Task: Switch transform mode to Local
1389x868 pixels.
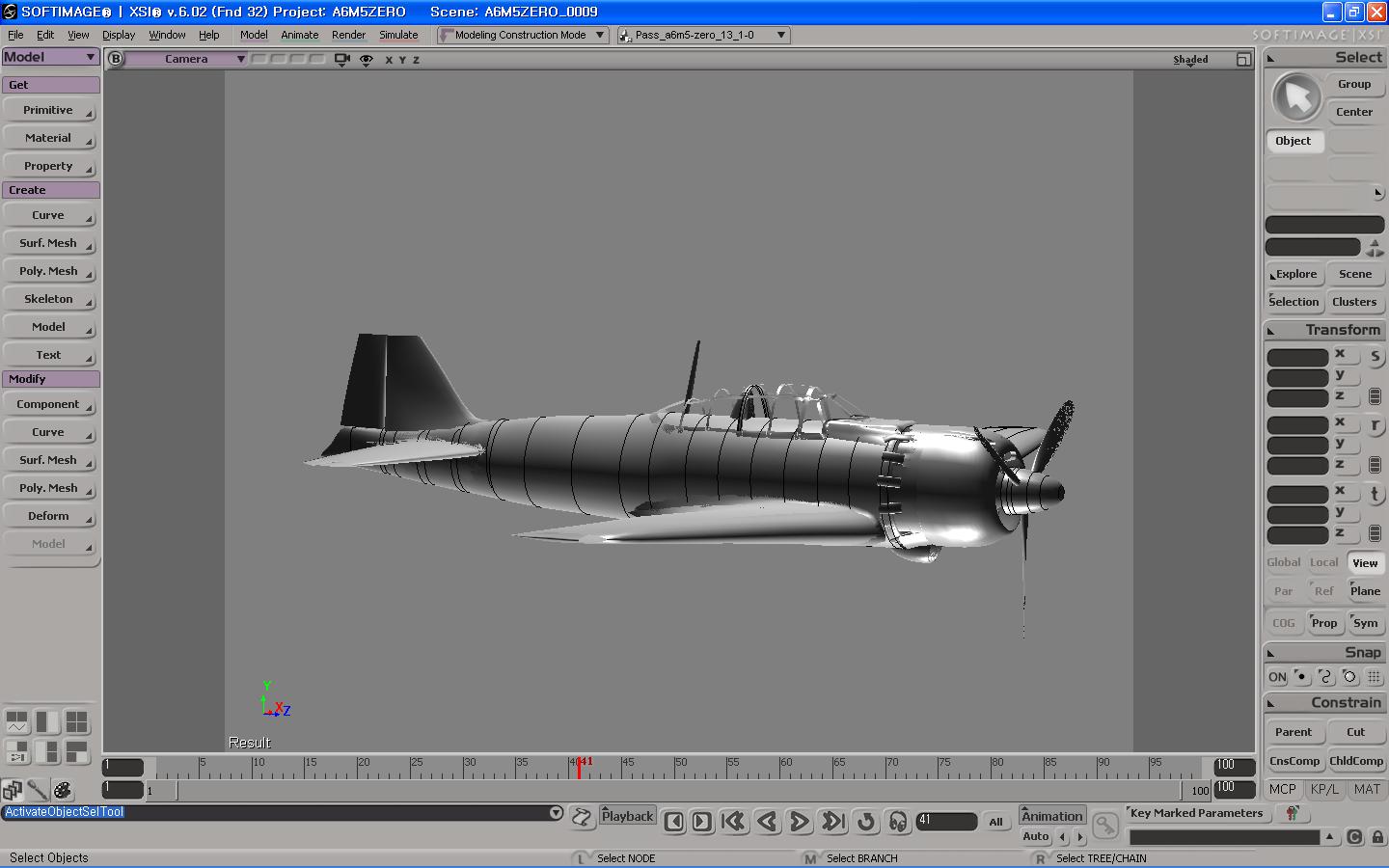Action: click(1324, 562)
